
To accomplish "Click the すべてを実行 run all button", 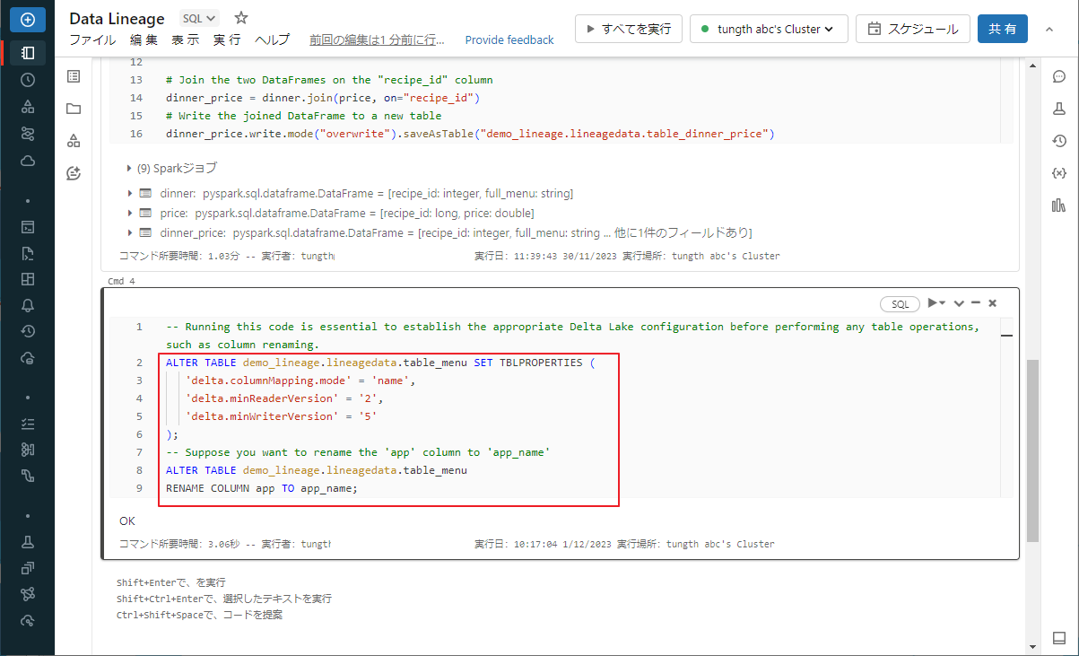I will click(628, 29).
